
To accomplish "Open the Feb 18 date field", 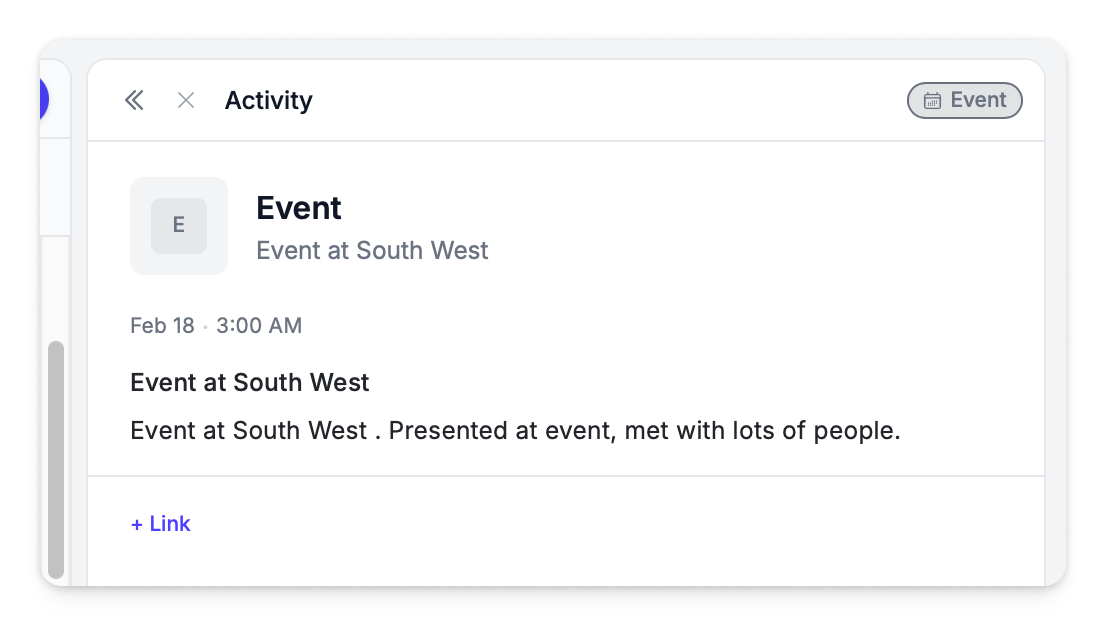I will (162, 325).
